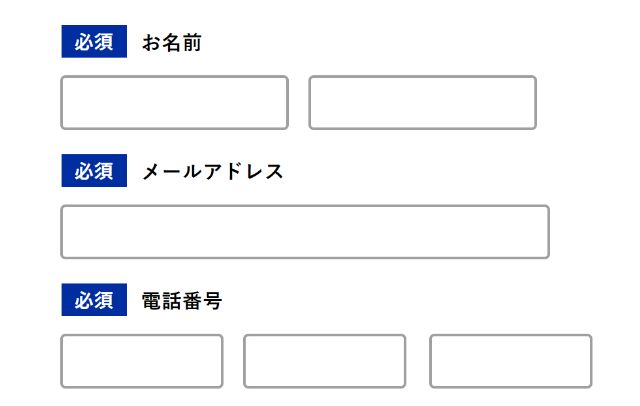Focus the right-hand お名前 input box

click(x=422, y=102)
